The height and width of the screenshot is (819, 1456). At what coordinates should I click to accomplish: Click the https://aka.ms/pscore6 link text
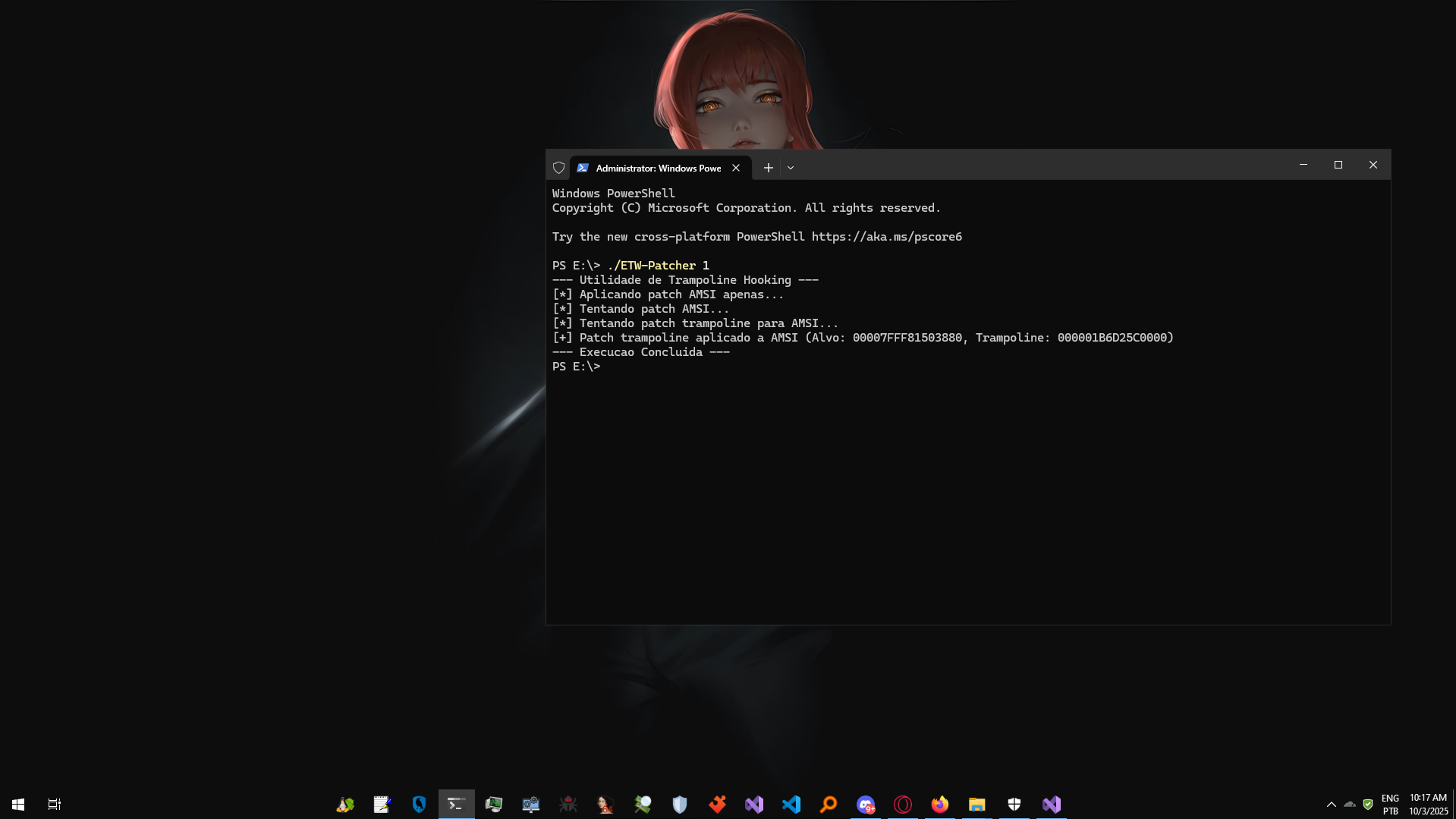887,237
